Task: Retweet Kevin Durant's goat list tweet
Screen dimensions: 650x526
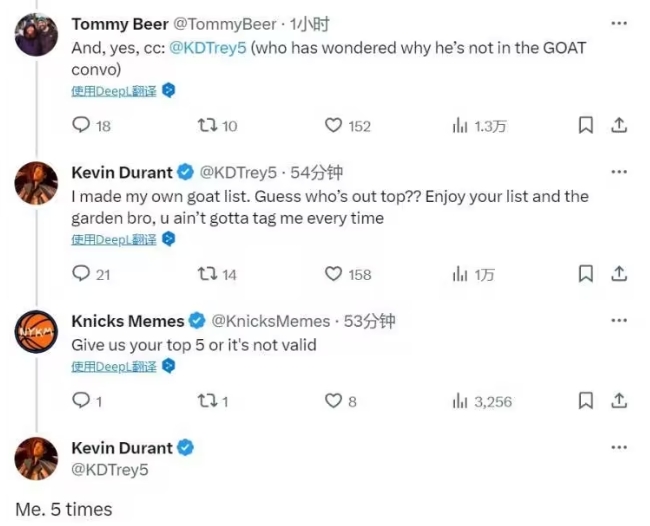Action: (203, 273)
